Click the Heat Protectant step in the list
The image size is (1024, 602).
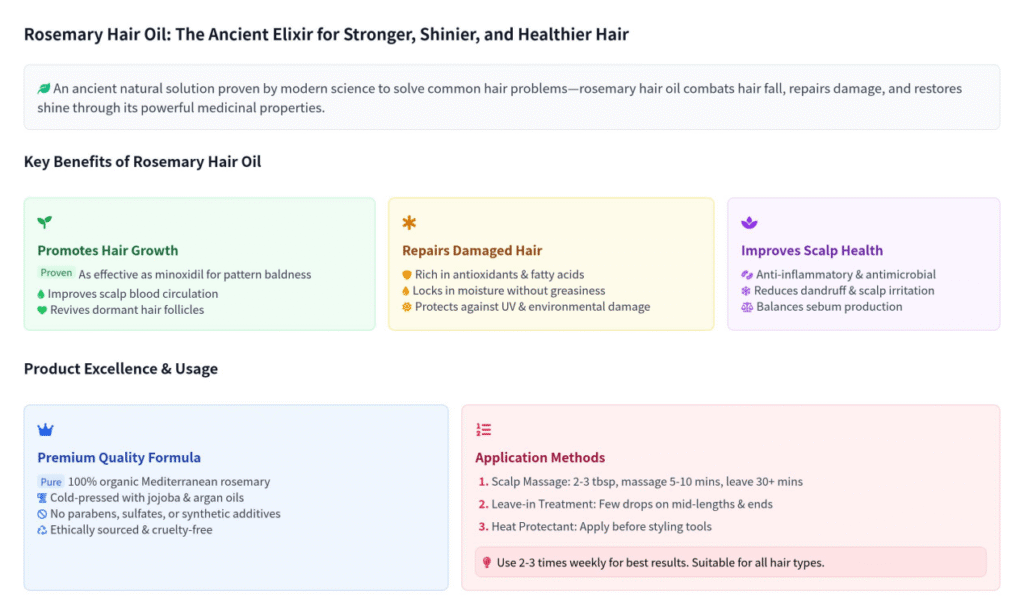point(601,527)
